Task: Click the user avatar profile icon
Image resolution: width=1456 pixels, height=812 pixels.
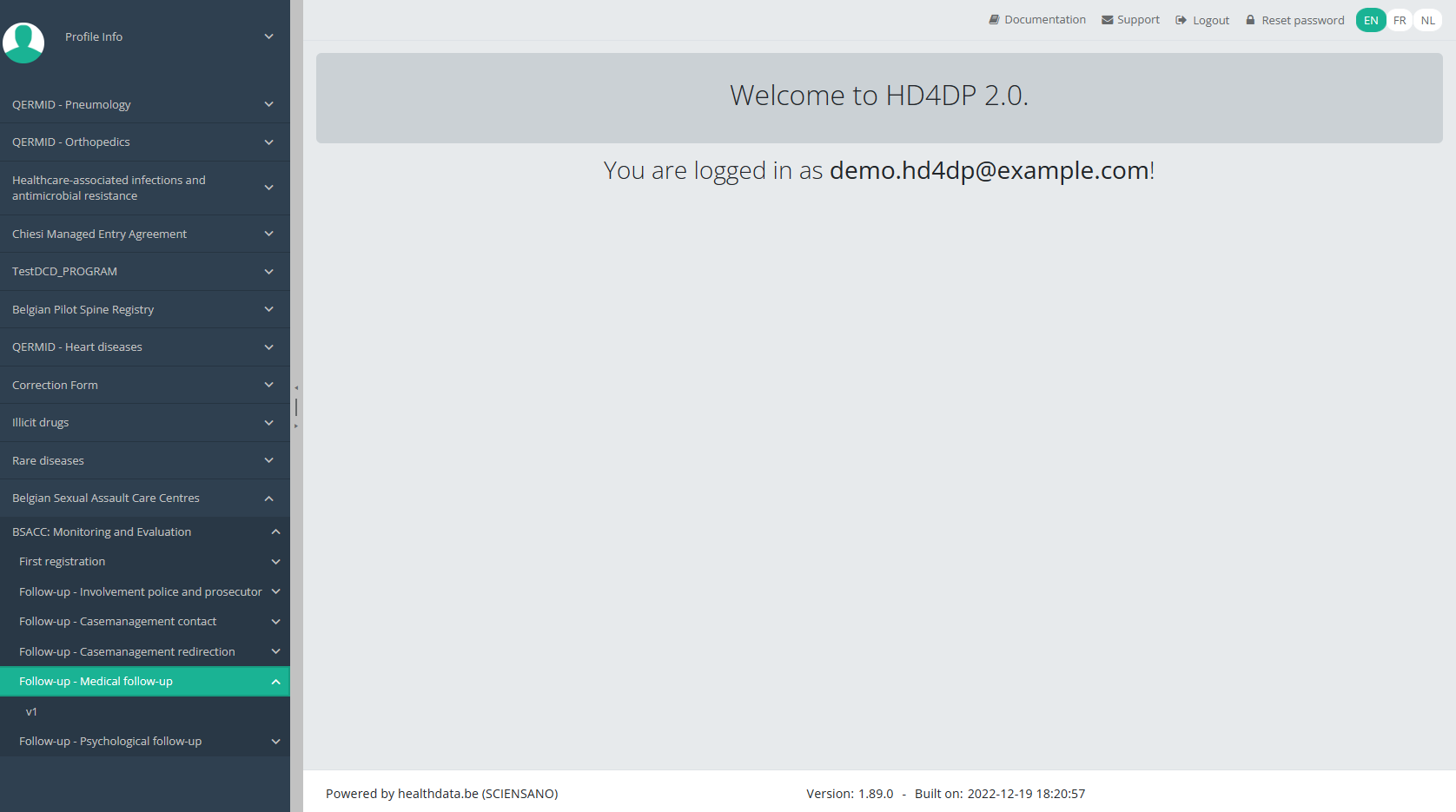Action: 23,42
